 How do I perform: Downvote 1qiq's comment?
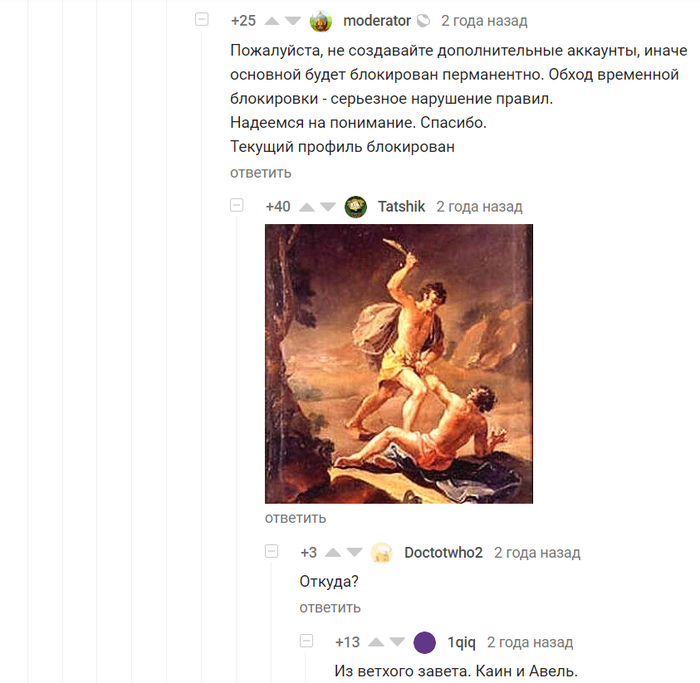tap(397, 642)
